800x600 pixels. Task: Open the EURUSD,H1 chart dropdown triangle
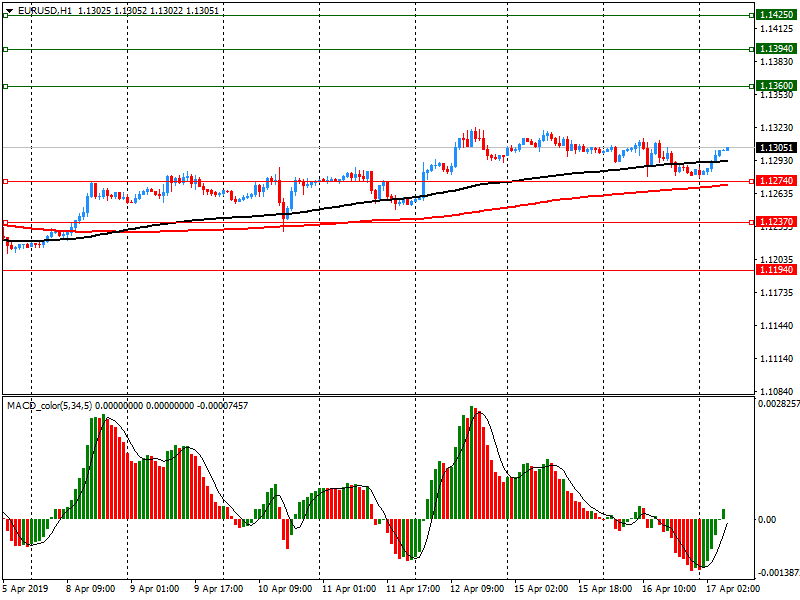pyautogui.click(x=9, y=10)
